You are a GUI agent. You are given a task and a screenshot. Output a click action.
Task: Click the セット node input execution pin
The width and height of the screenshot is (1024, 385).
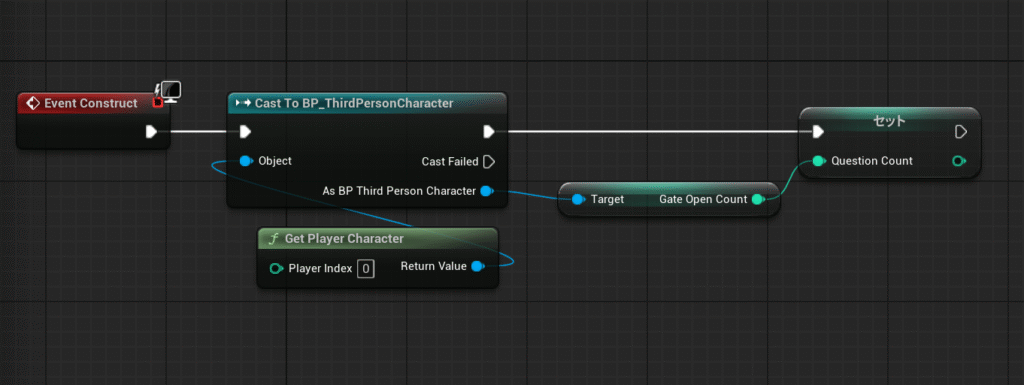click(x=818, y=132)
